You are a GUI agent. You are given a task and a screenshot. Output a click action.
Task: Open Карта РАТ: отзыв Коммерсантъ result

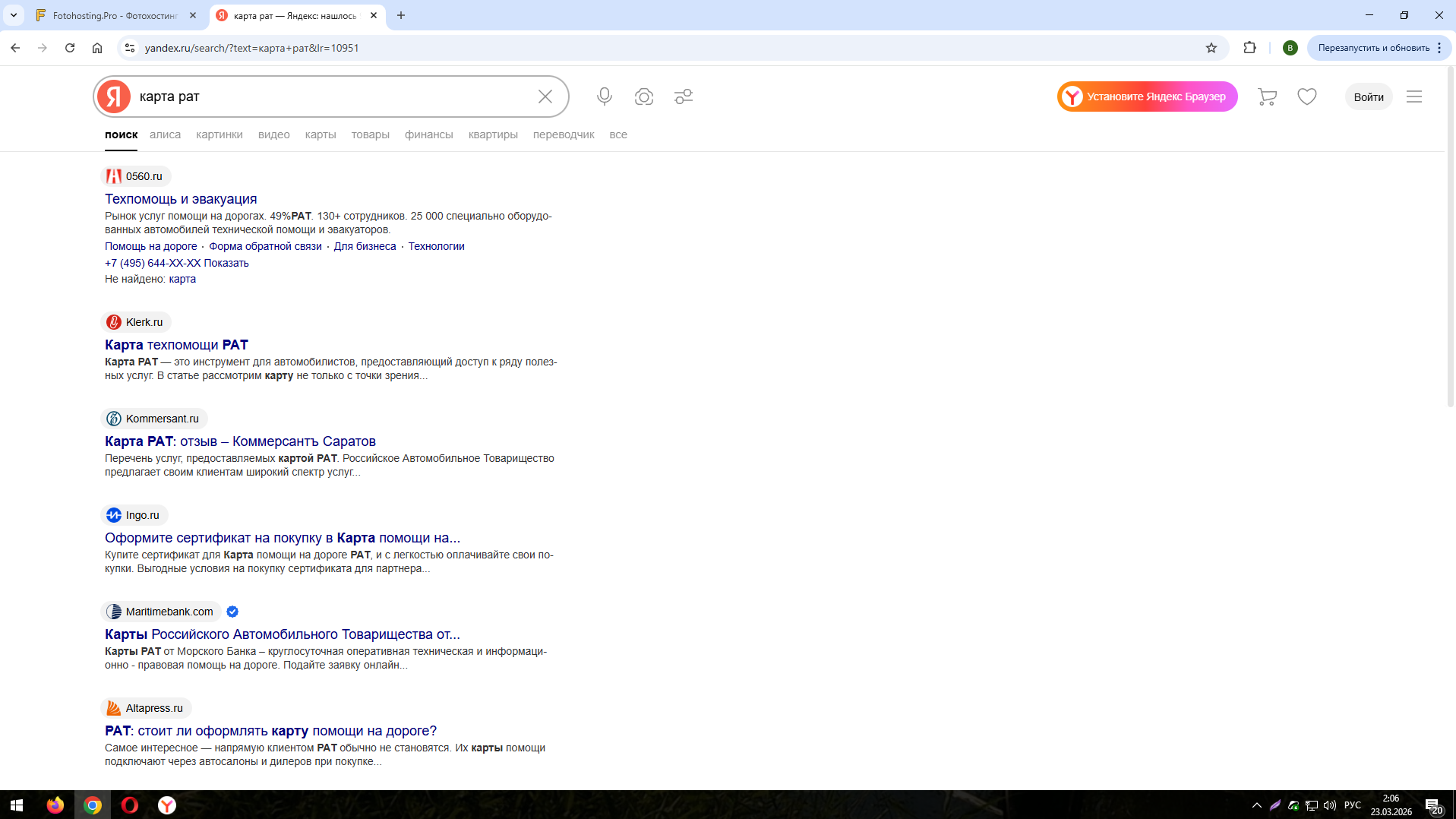click(x=240, y=441)
